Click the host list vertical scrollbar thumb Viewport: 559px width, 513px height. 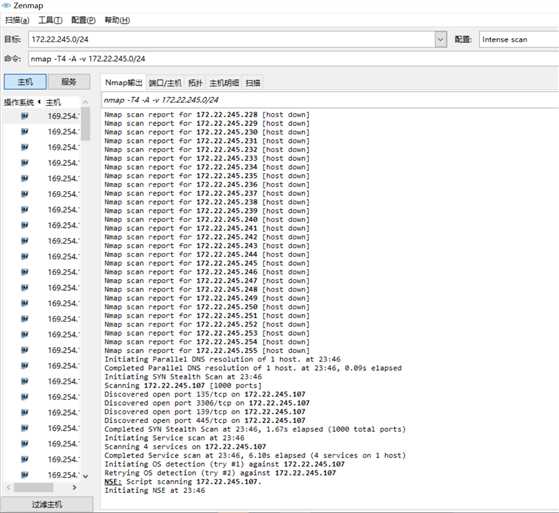[85, 124]
